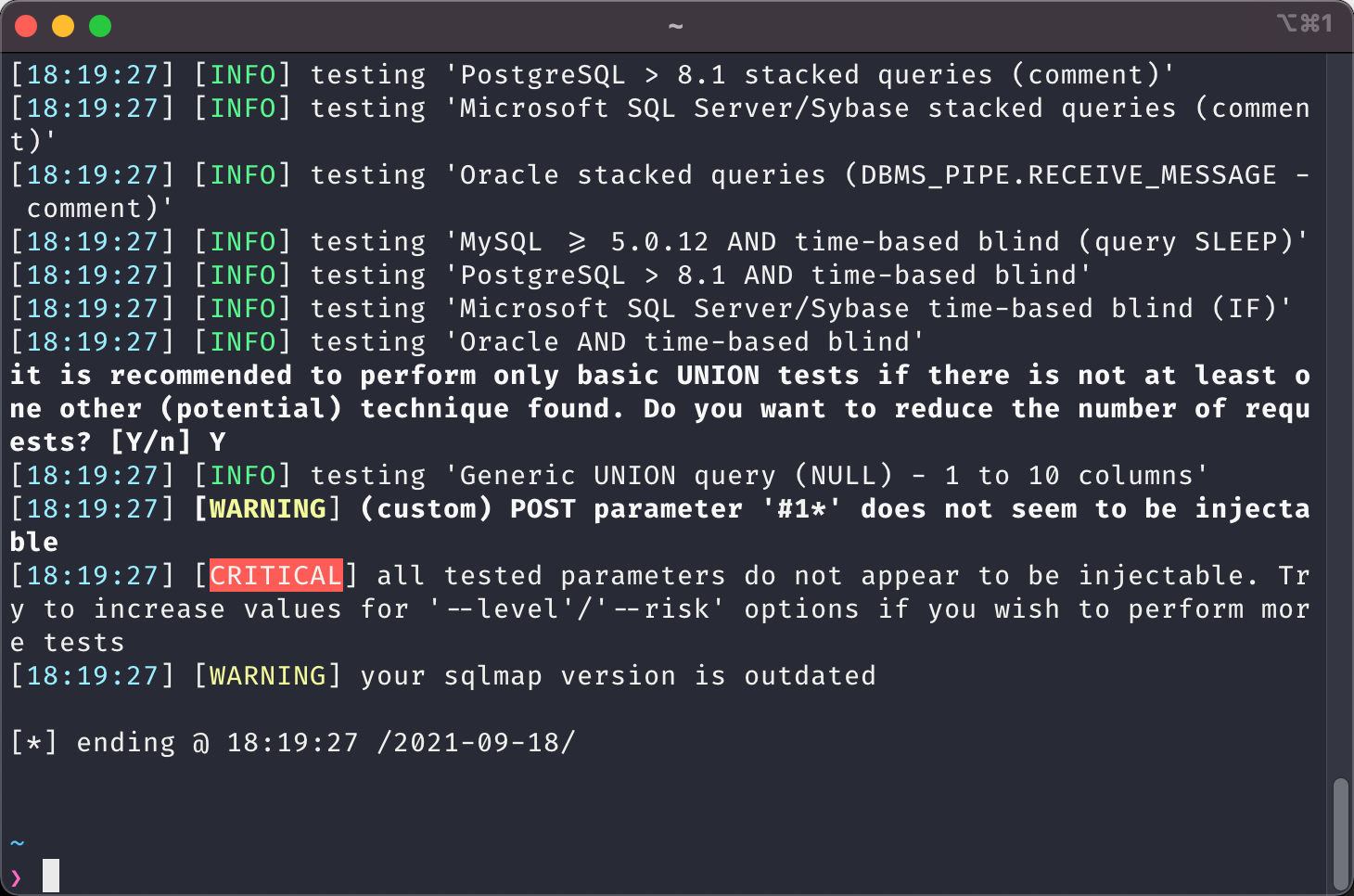This screenshot has width=1354, height=896.
Task: Click the '--level' option text
Action: (x=508, y=608)
